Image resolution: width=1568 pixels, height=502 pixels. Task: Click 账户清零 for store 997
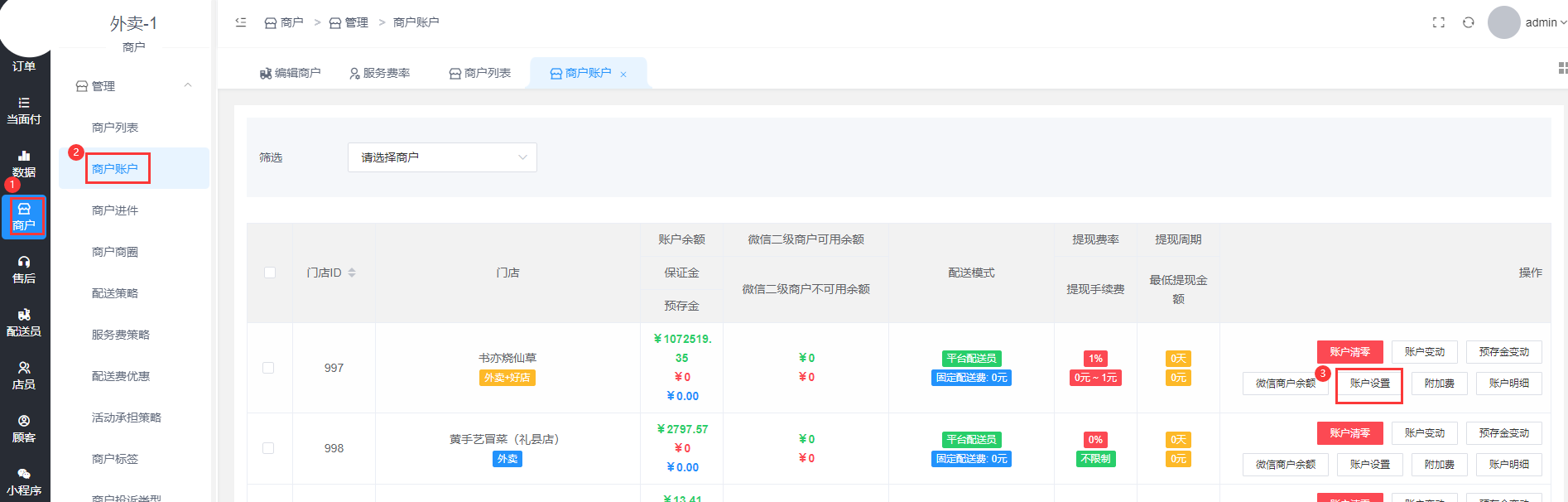[x=1350, y=352]
